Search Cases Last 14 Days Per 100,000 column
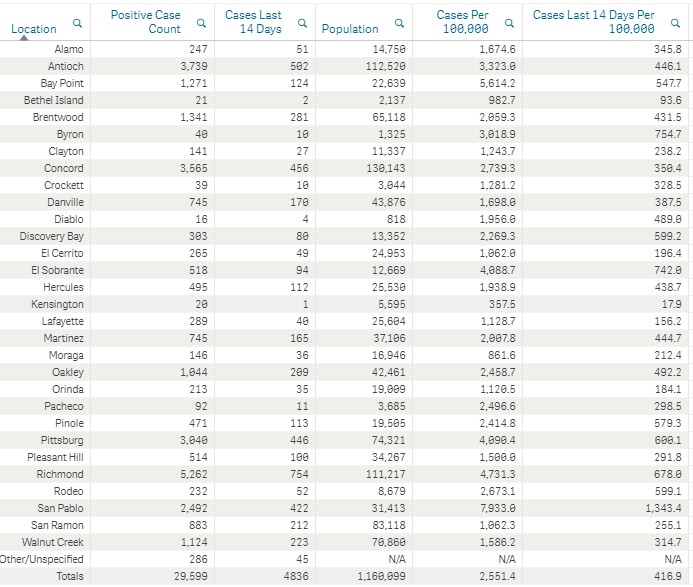Image resolution: width=693 pixels, height=587 pixels. click(675, 23)
